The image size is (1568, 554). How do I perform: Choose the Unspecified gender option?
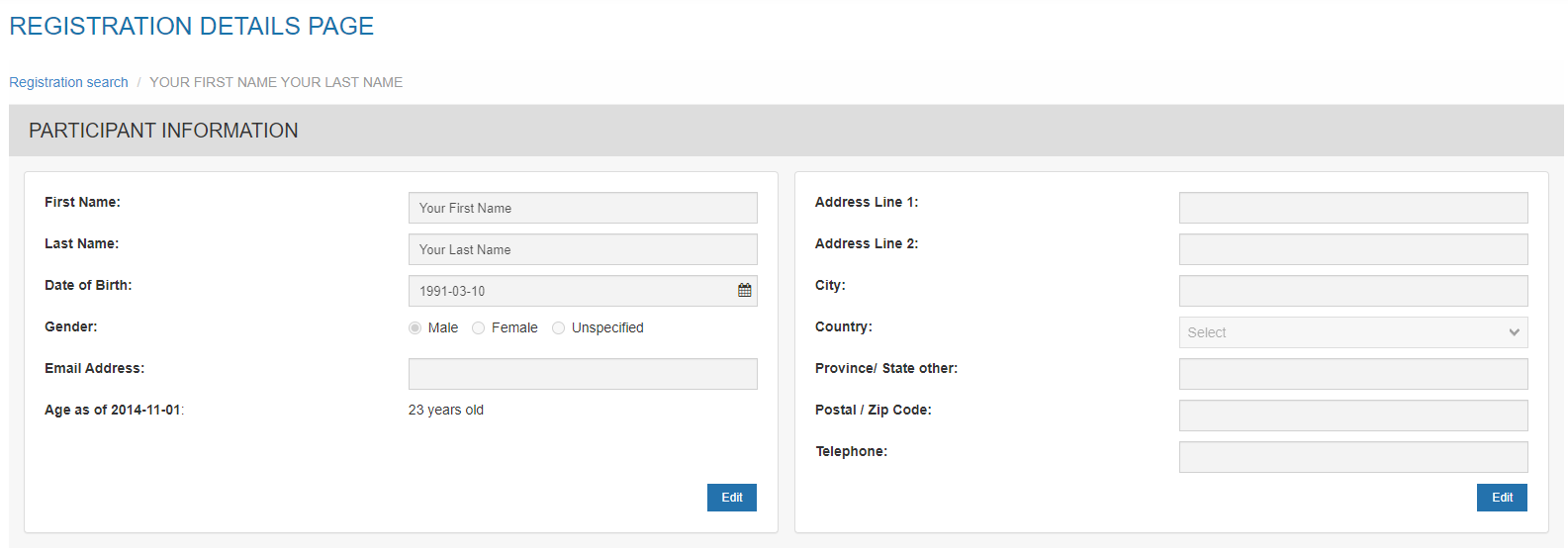[559, 328]
